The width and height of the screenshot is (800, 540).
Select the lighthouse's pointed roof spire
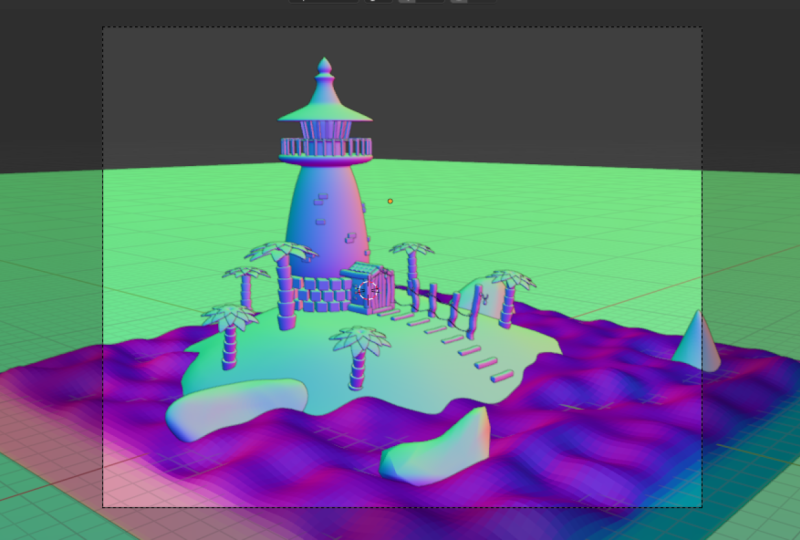325,91
